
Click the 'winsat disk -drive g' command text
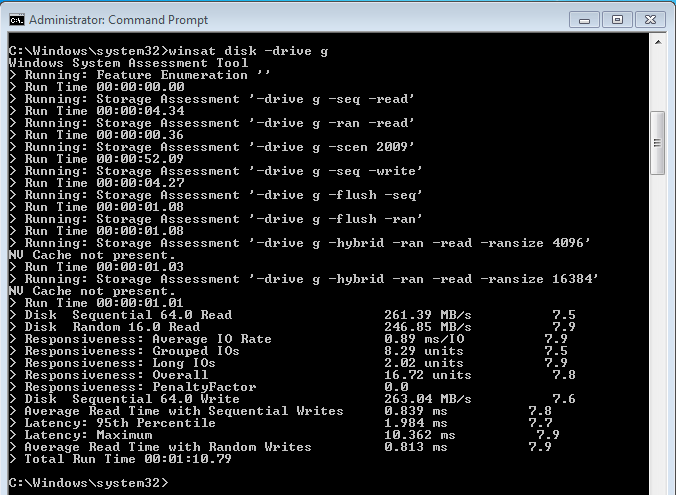tap(248, 51)
